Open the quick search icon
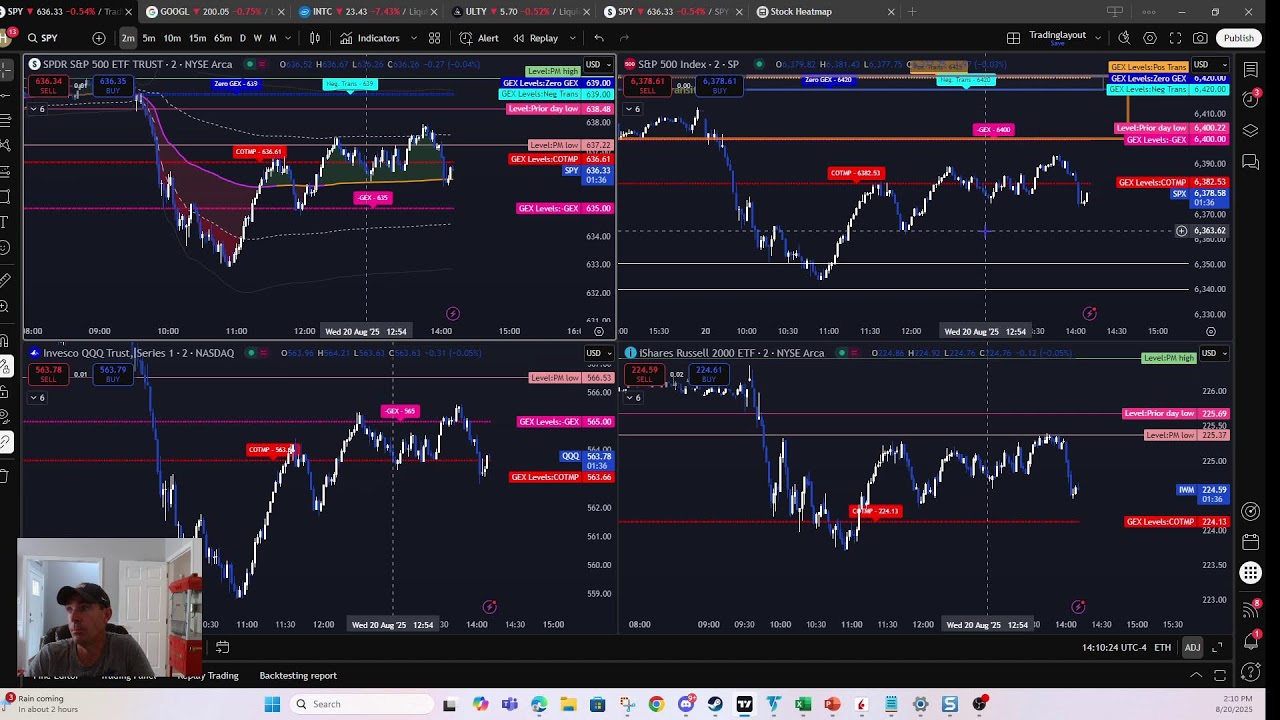Screen dimensions: 1280x720 (1124, 38)
